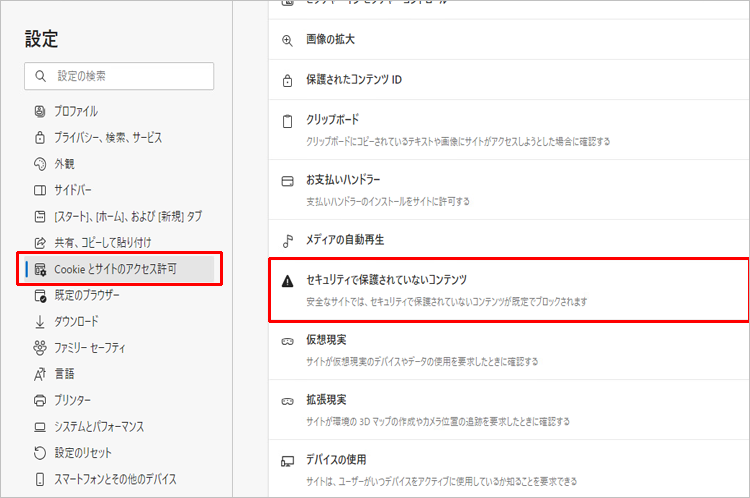Click the download arrow icon for ダウンロード

(40, 321)
